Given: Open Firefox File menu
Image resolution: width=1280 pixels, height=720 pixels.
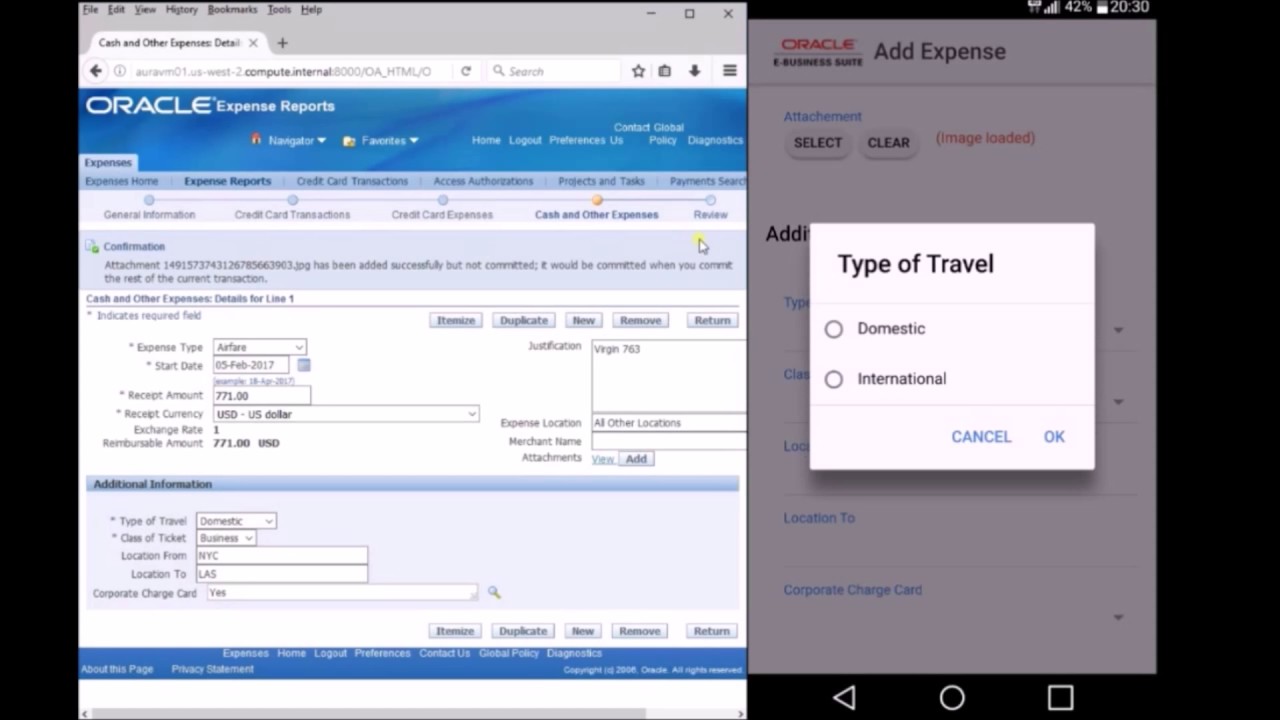Looking at the screenshot, I should tap(90, 9).
